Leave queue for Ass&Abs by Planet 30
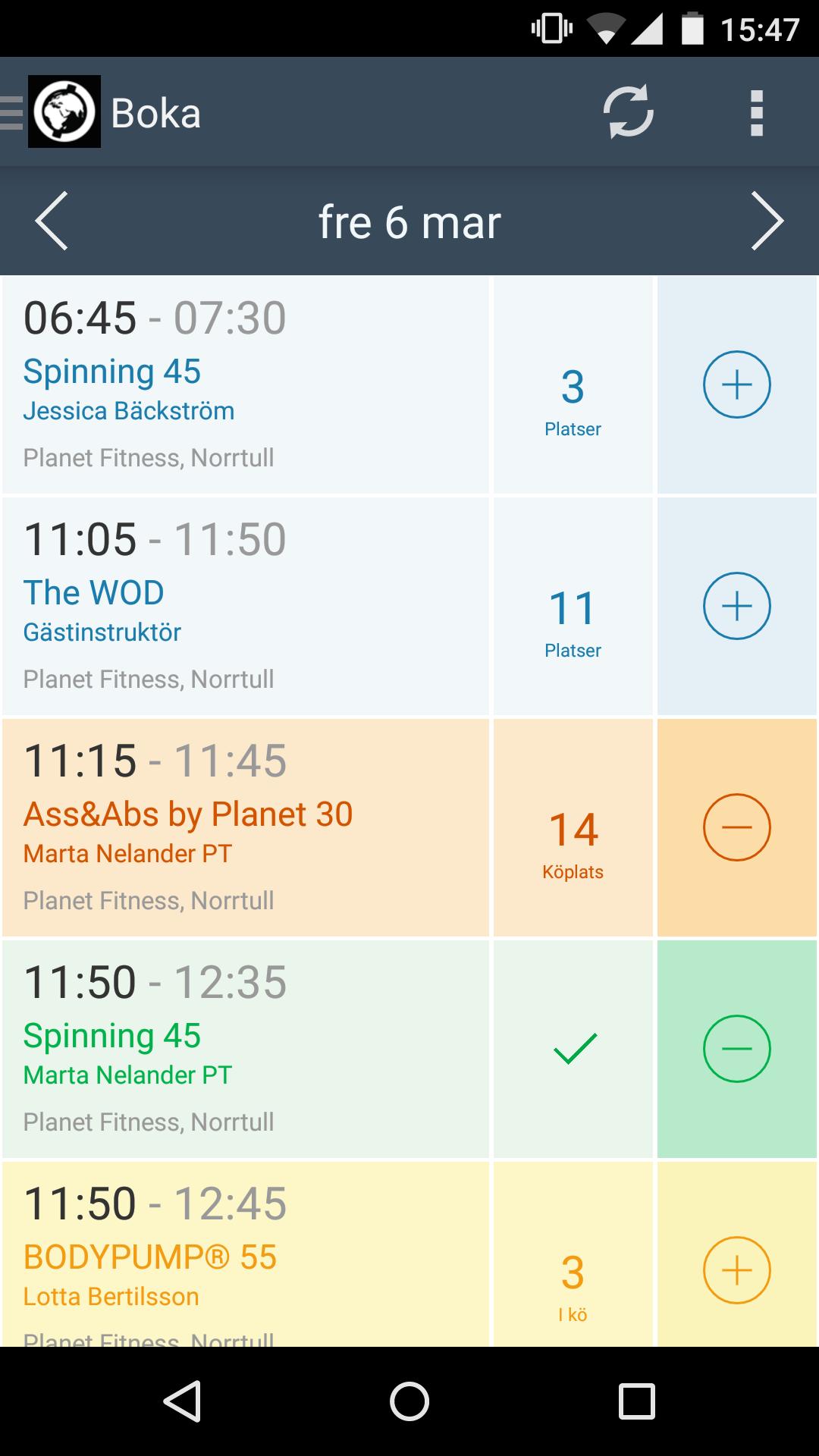 (736, 827)
